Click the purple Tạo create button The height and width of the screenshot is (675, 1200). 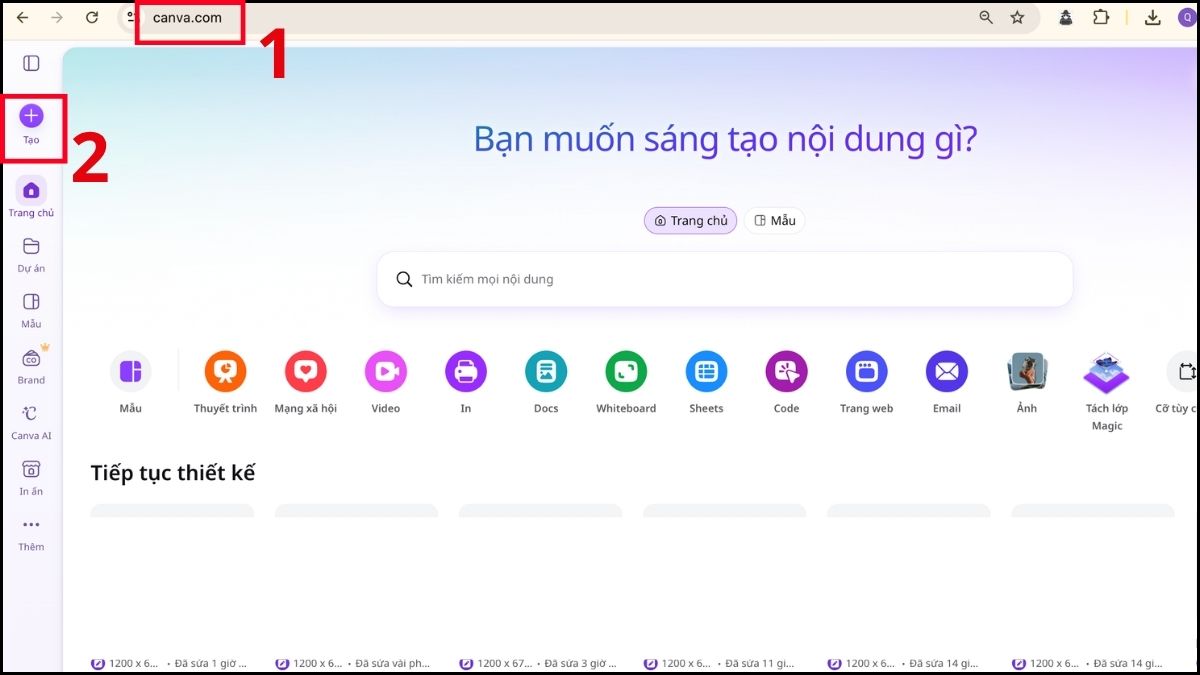coord(31,116)
